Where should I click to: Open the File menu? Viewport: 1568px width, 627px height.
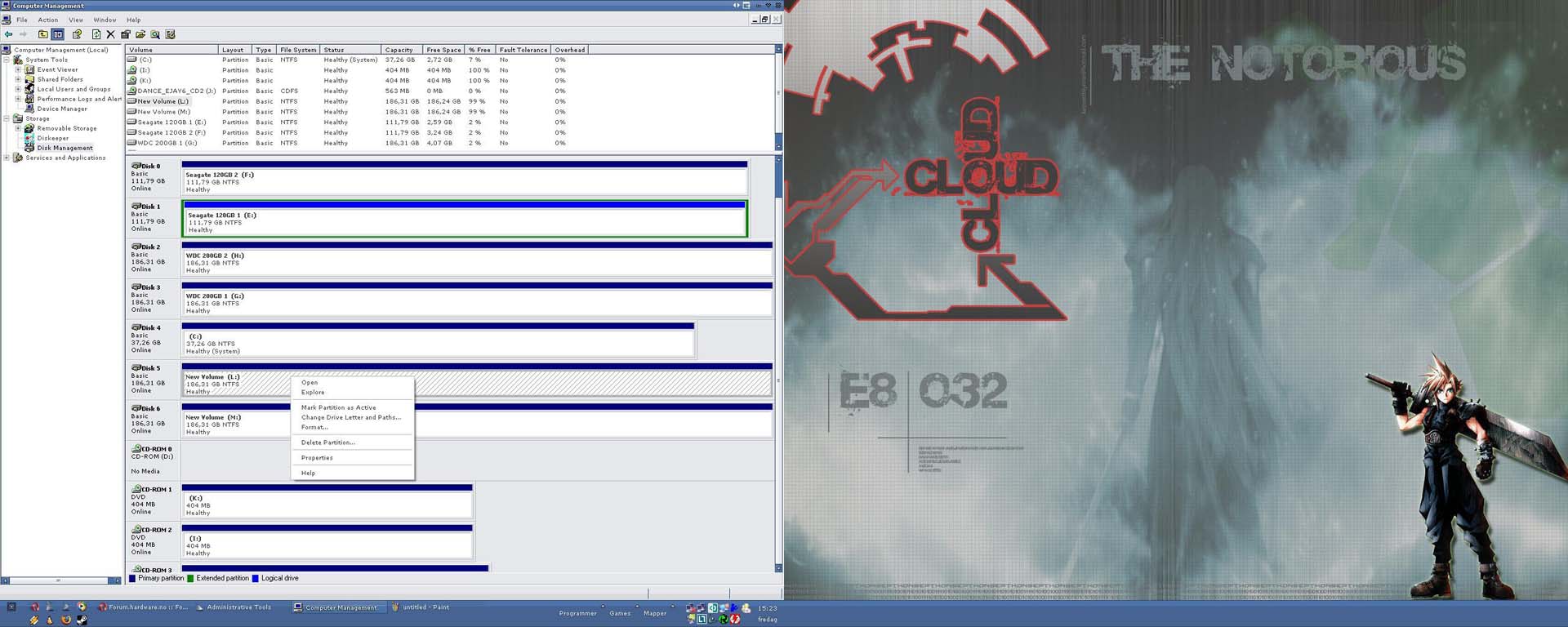point(22,20)
